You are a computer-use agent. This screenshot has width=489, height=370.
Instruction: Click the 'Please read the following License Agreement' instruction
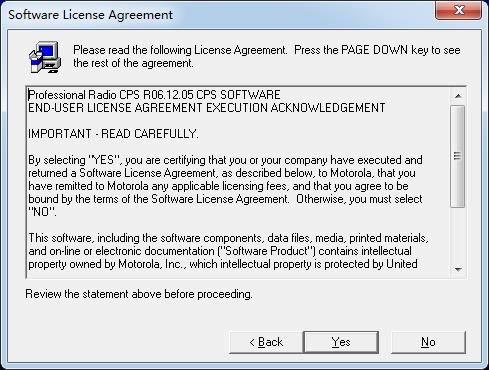180,50
